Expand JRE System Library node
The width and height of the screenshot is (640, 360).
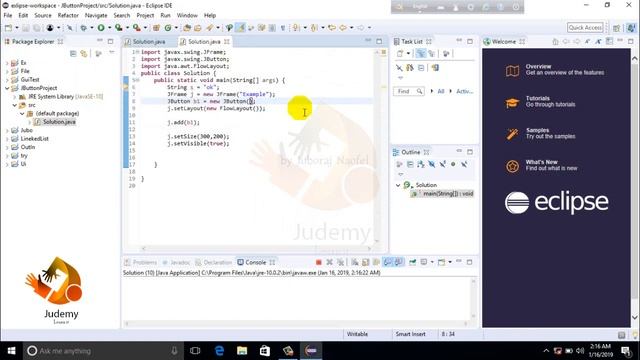15,97
